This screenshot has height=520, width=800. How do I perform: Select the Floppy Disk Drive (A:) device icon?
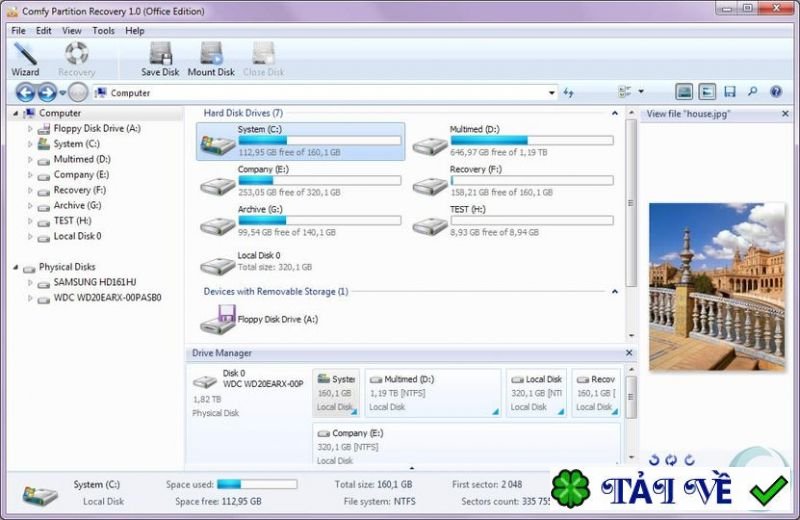(x=217, y=320)
